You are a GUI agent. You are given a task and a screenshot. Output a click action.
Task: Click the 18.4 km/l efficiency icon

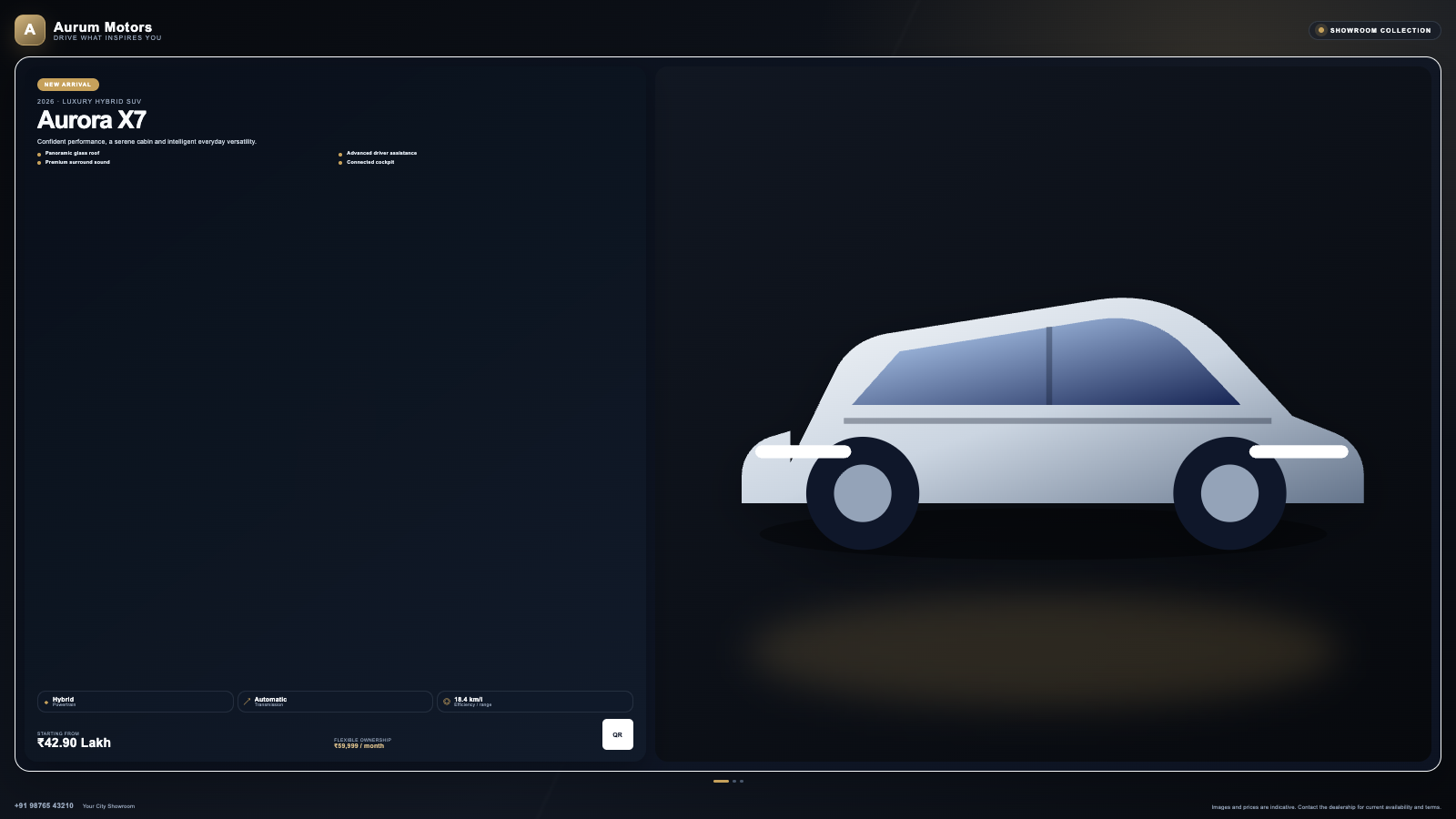coord(447,702)
